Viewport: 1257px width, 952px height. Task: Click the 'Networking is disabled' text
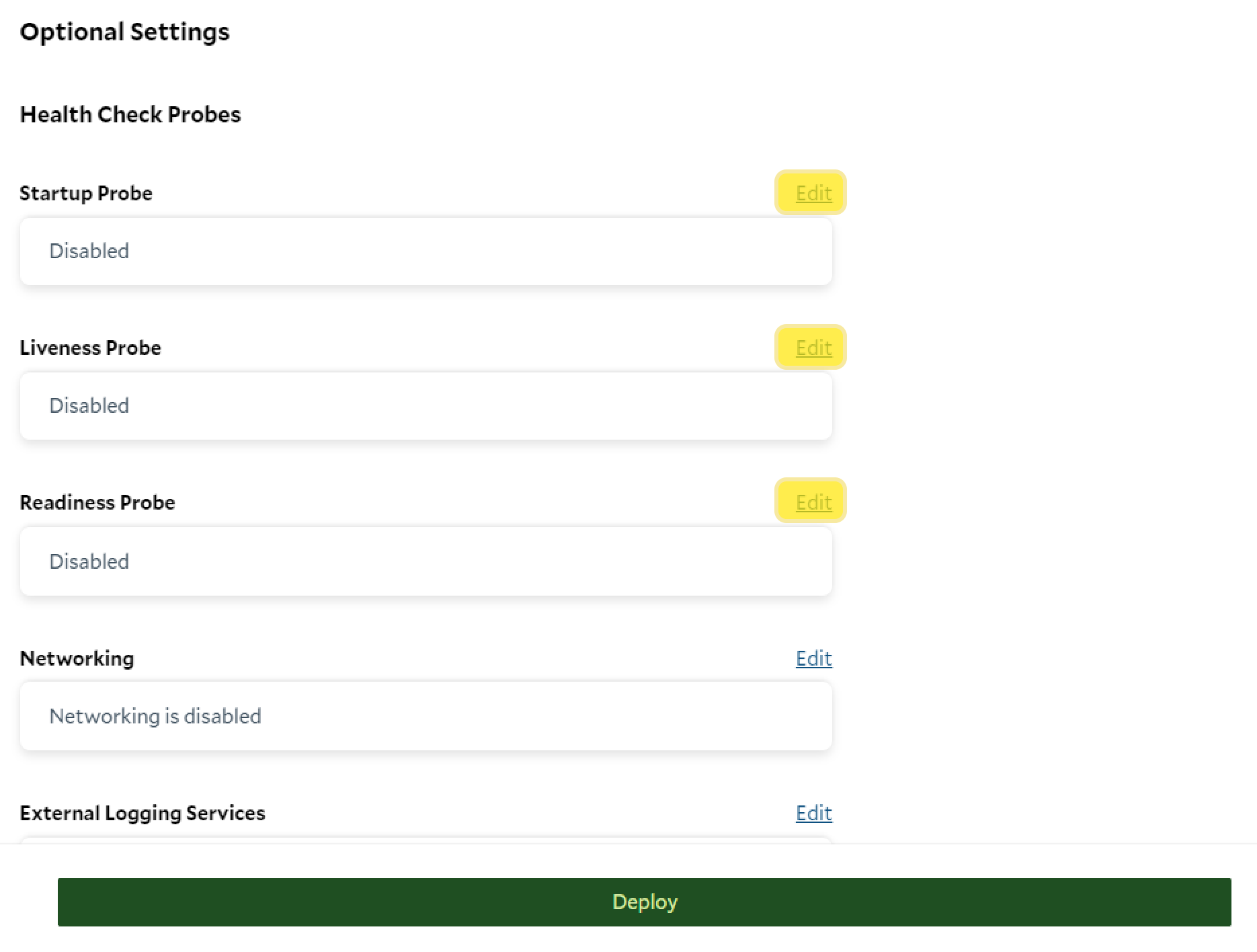coord(155,717)
